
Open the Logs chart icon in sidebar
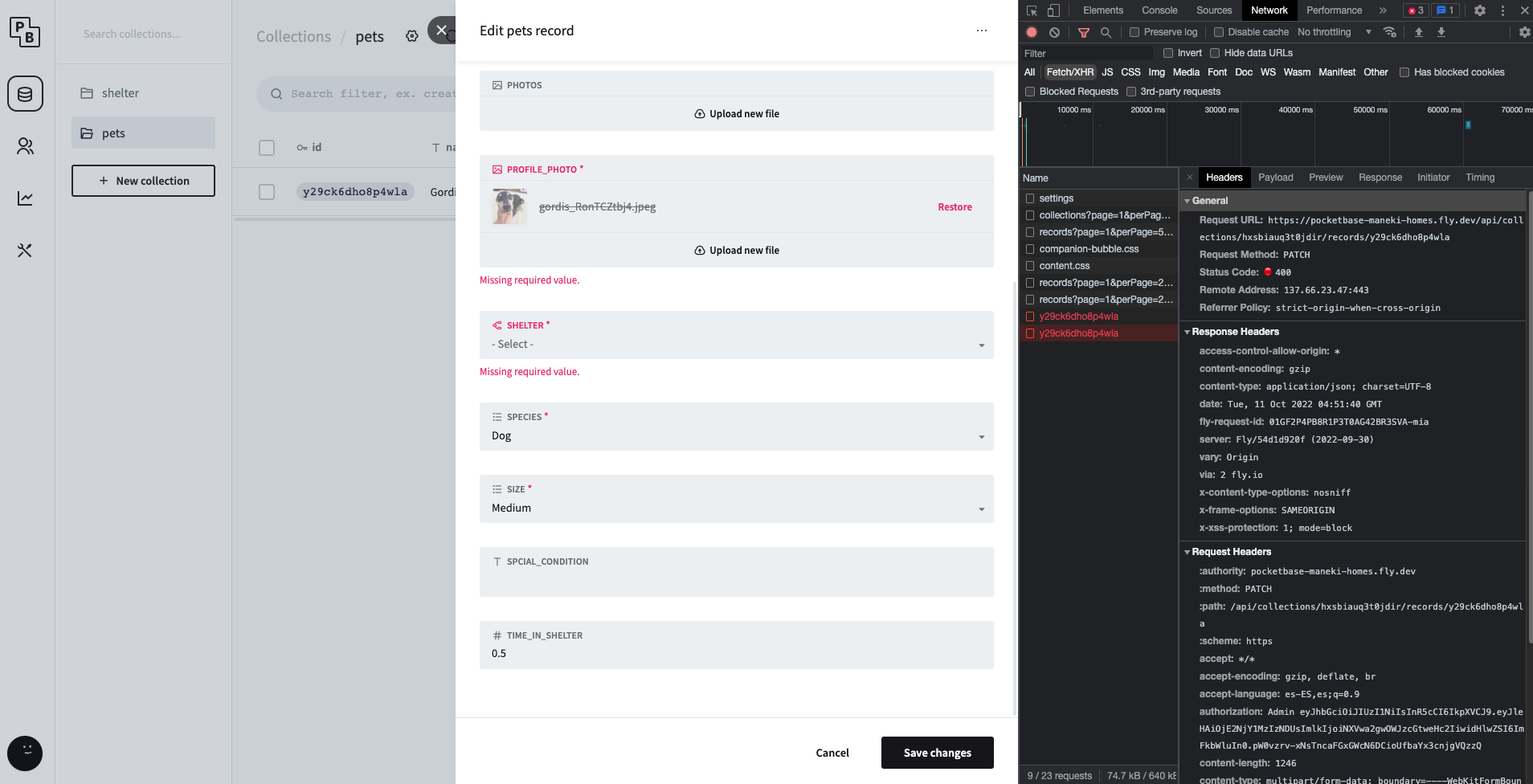(x=25, y=198)
